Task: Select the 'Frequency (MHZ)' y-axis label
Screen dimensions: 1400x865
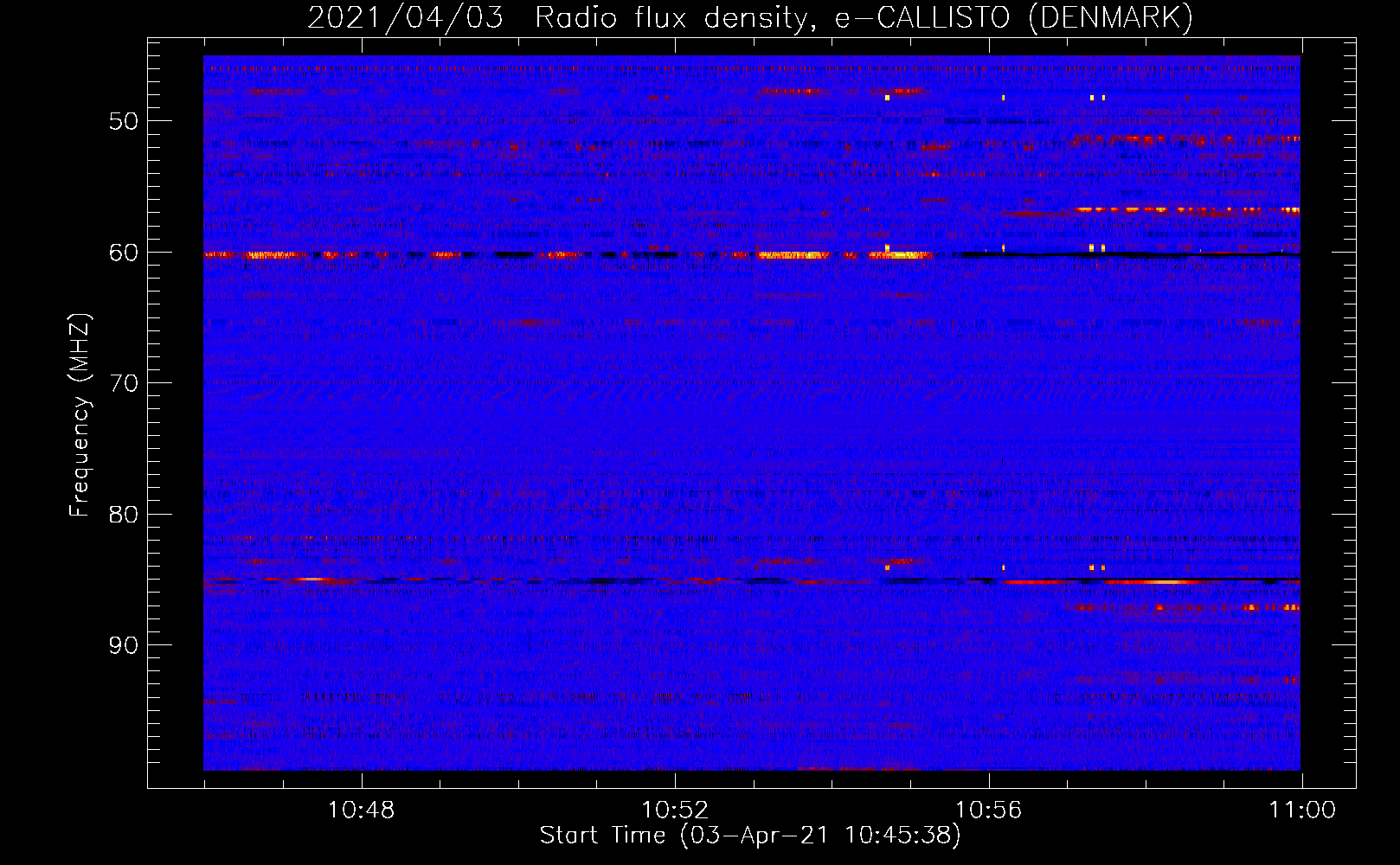Action: 80,415
